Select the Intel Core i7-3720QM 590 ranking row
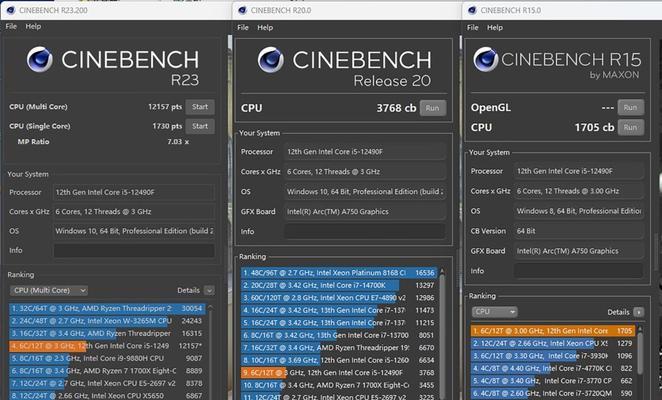Image resolution: width=662 pixels, height=400 pixels. click(x=553, y=393)
